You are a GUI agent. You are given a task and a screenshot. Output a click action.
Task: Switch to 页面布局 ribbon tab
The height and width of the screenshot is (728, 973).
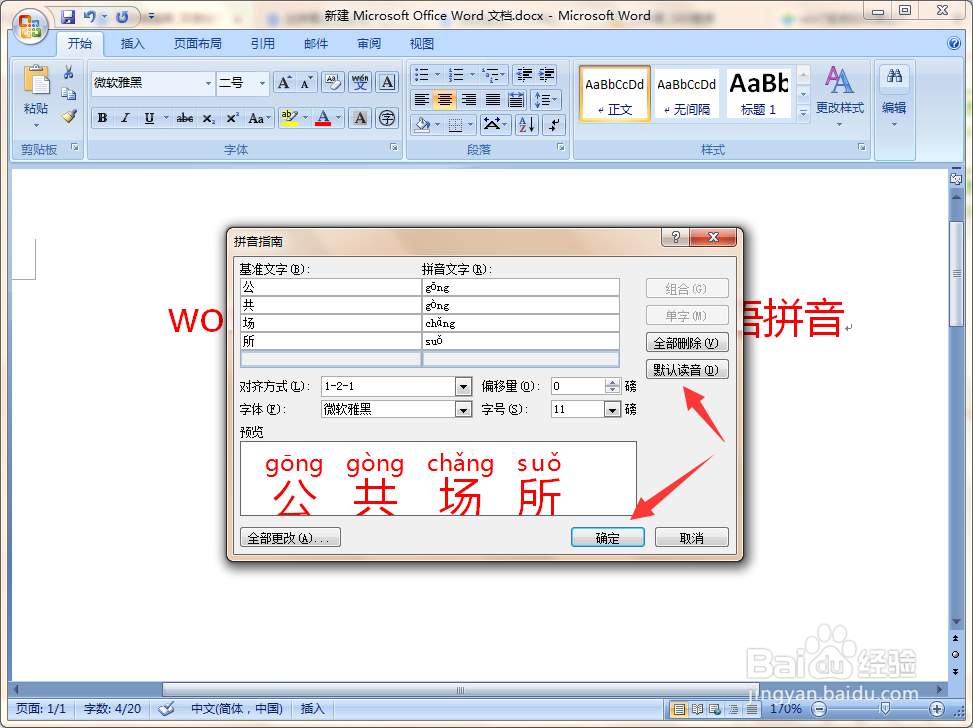click(x=197, y=43)
